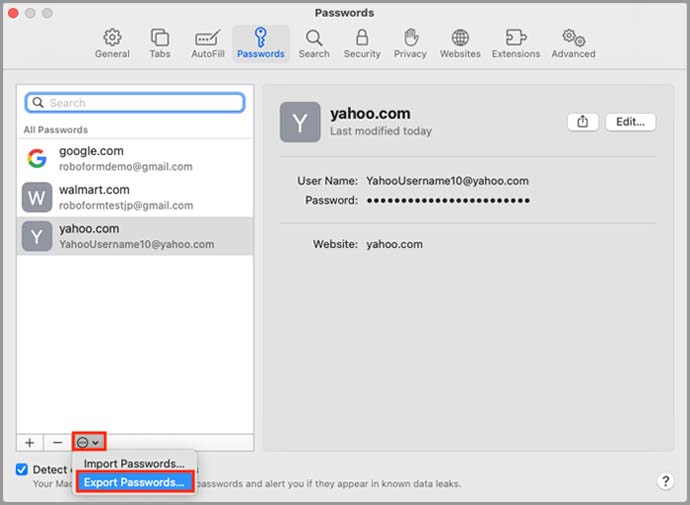The height and width of the screenshot is (505, 690).
Task: Click the magnifier icon in search field
Action: click(x=38, y=102)
